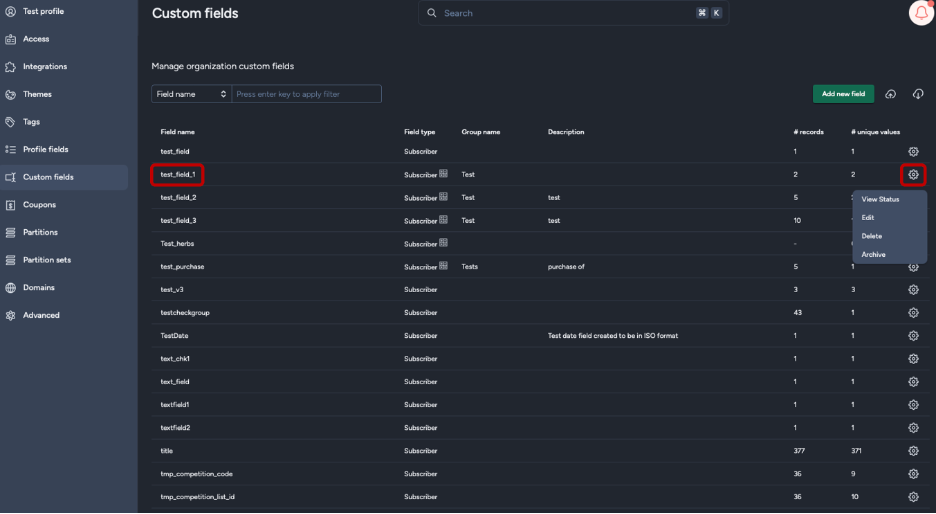Open gear settings for title row
This screenshot has height=514, width=936.
pyautogui.click(x=913, y=451)
